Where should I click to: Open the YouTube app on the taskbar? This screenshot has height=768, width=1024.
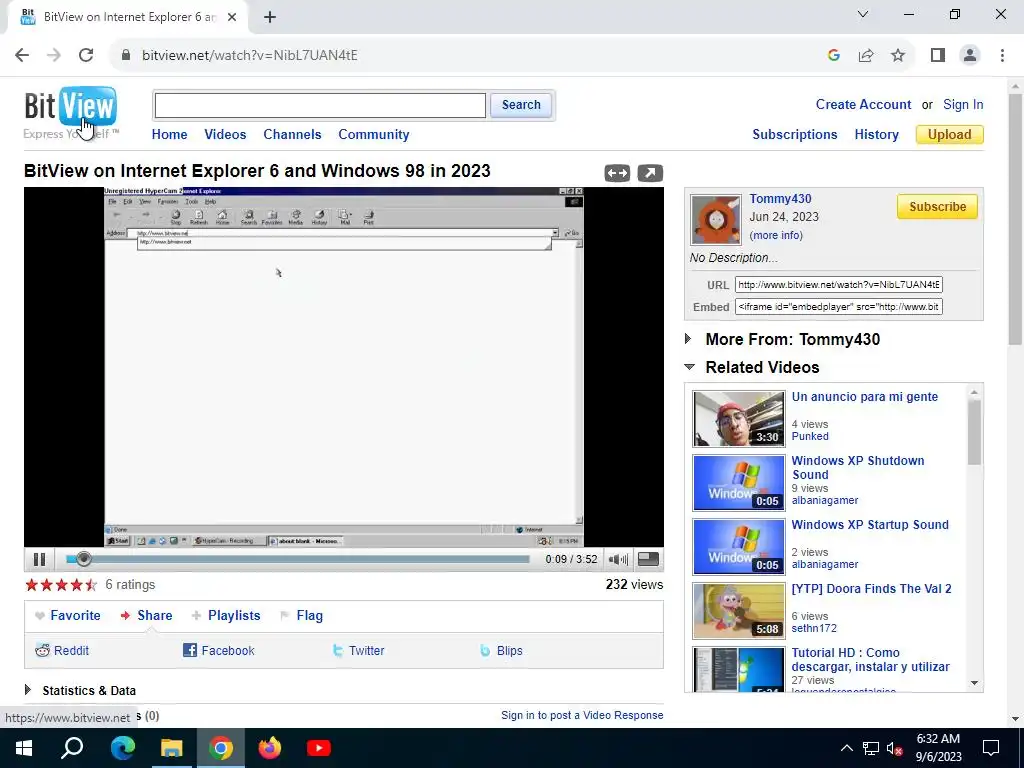tap(319, 748)
